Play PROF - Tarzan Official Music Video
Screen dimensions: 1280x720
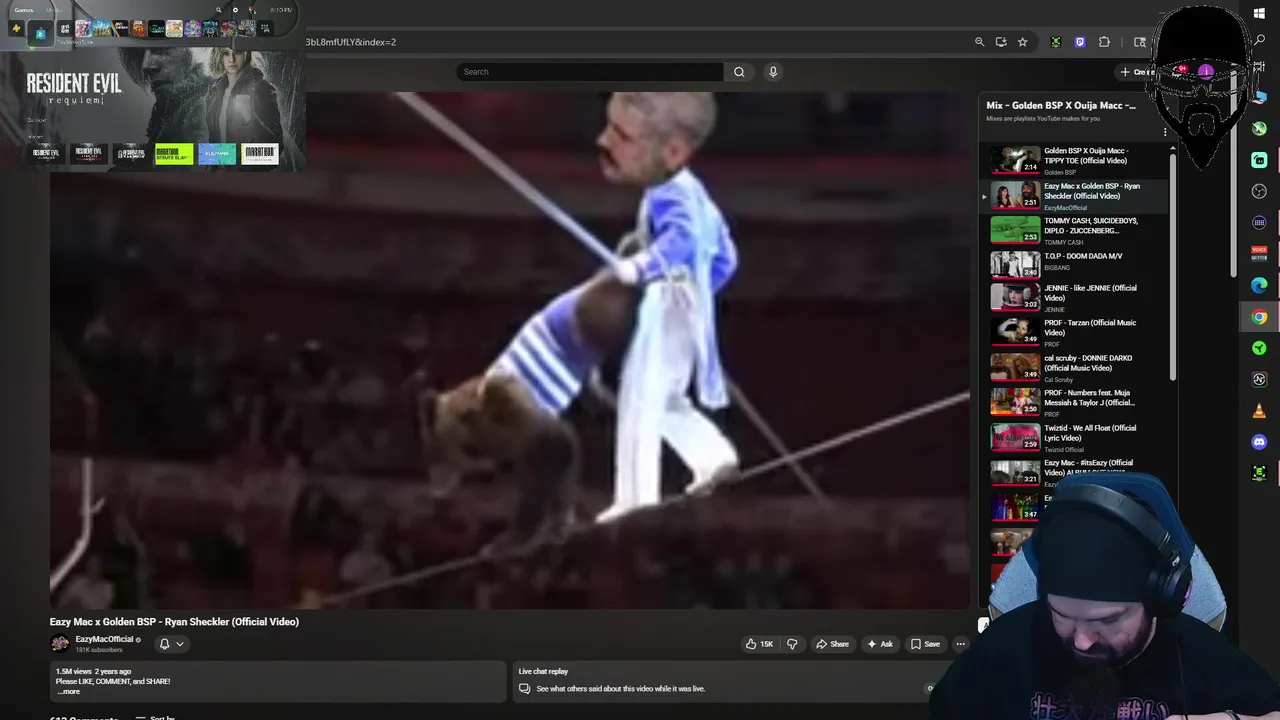[1079, 332]
